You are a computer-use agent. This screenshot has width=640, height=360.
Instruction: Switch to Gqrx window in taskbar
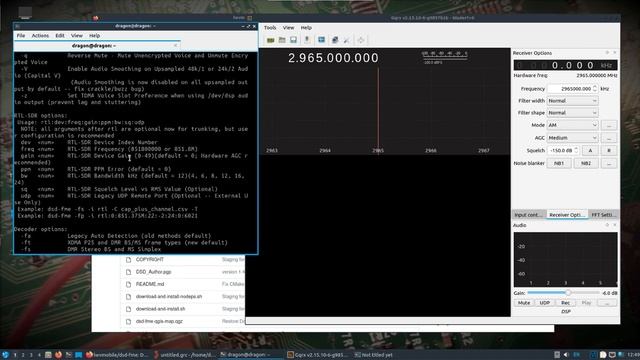coord(317,355)
